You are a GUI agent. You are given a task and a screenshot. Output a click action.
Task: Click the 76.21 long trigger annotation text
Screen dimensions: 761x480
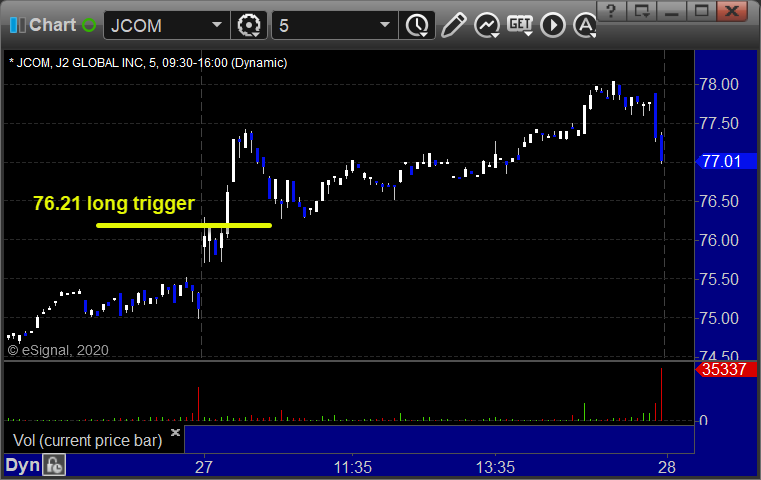(x=114, y=203)
